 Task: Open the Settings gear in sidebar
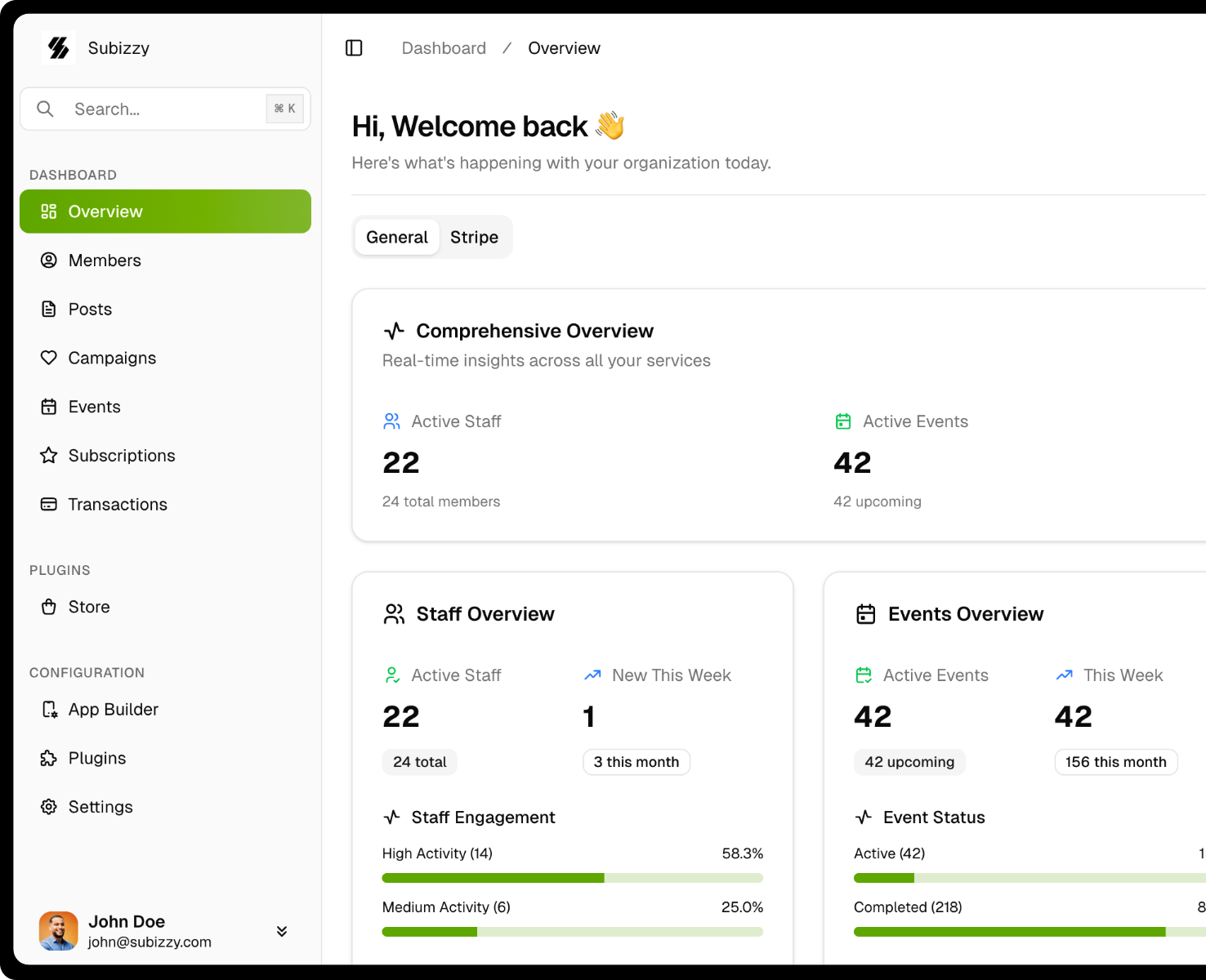pyautogui.click(x=48, y=807)
